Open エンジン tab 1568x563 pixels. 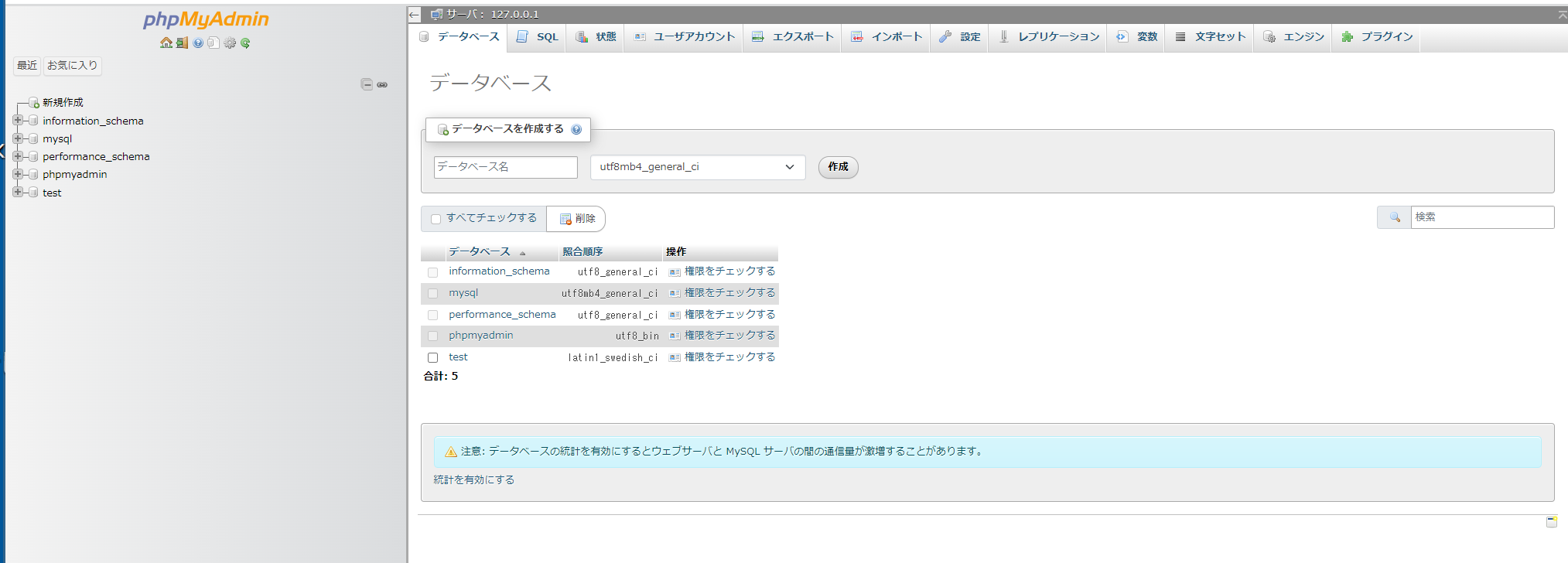1293,37
